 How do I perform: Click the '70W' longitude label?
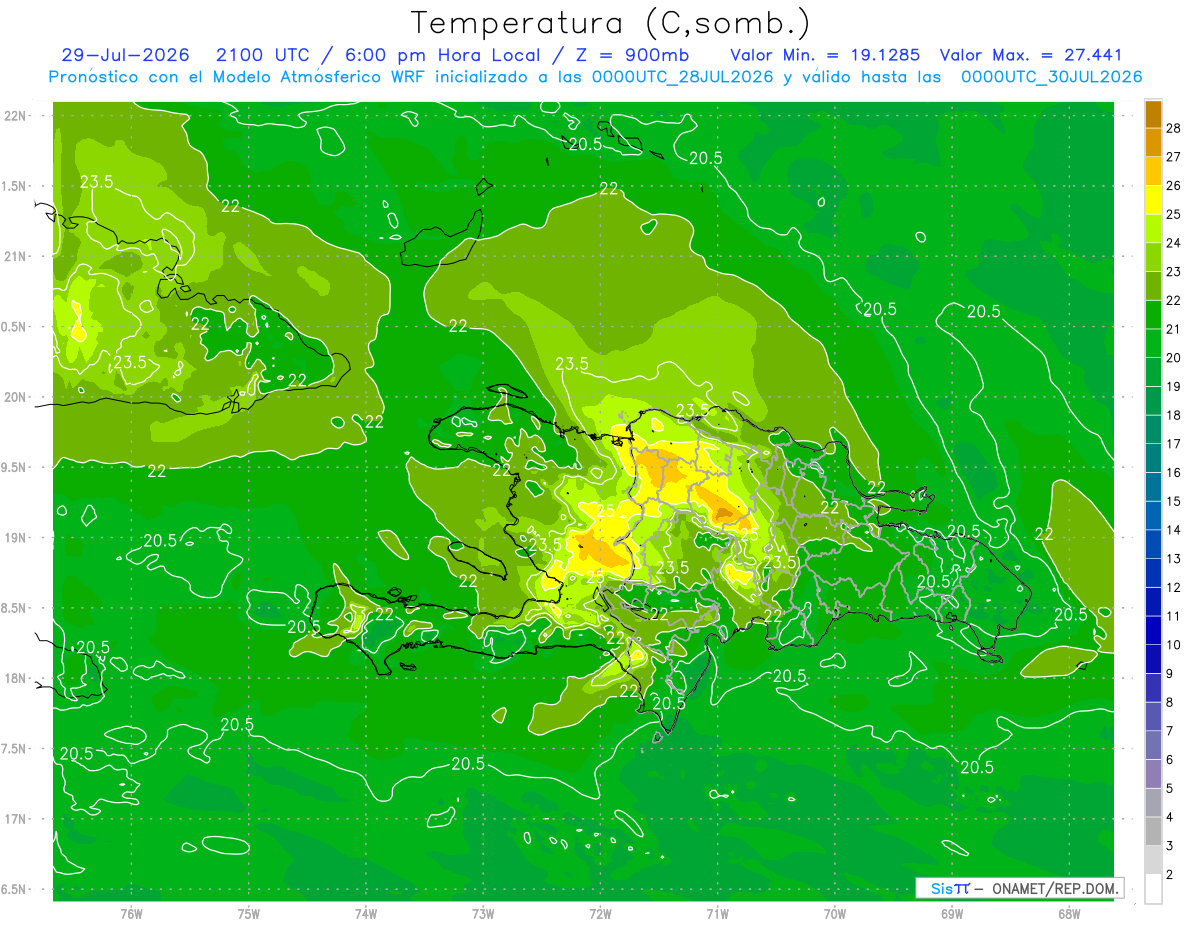[835, 913]
